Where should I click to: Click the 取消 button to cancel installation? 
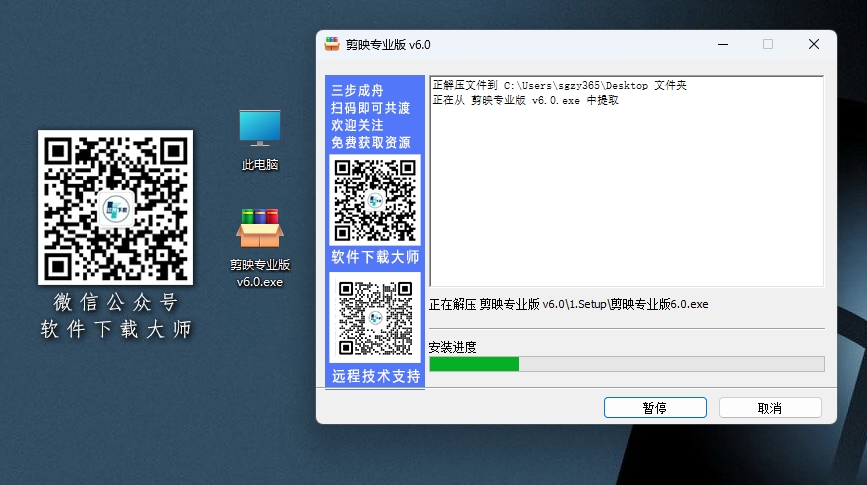point(770,408)
